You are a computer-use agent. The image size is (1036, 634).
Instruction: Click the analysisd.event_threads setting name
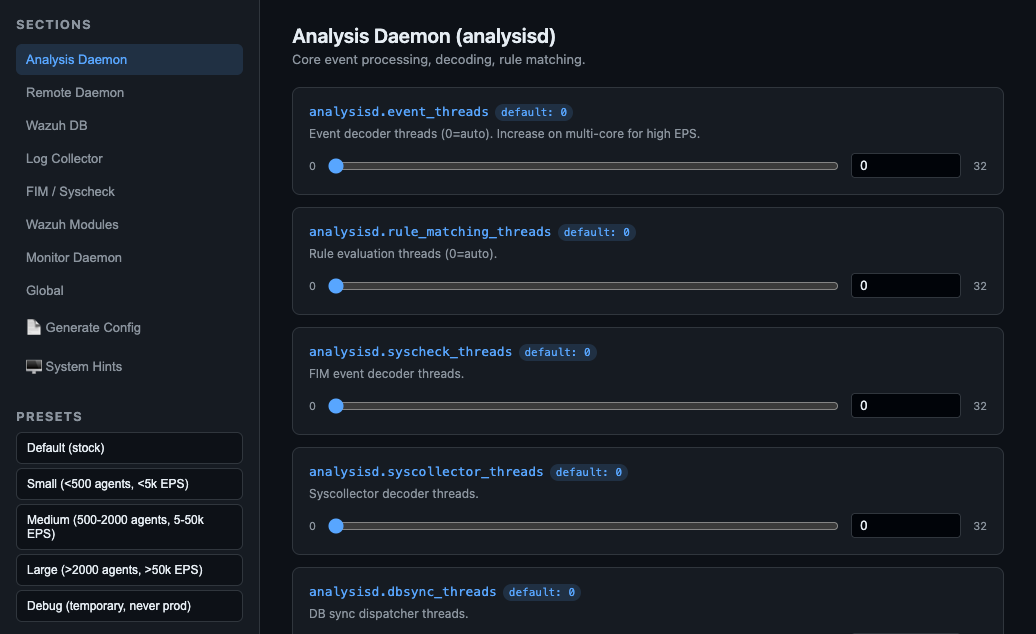click(x=398, y=112)
